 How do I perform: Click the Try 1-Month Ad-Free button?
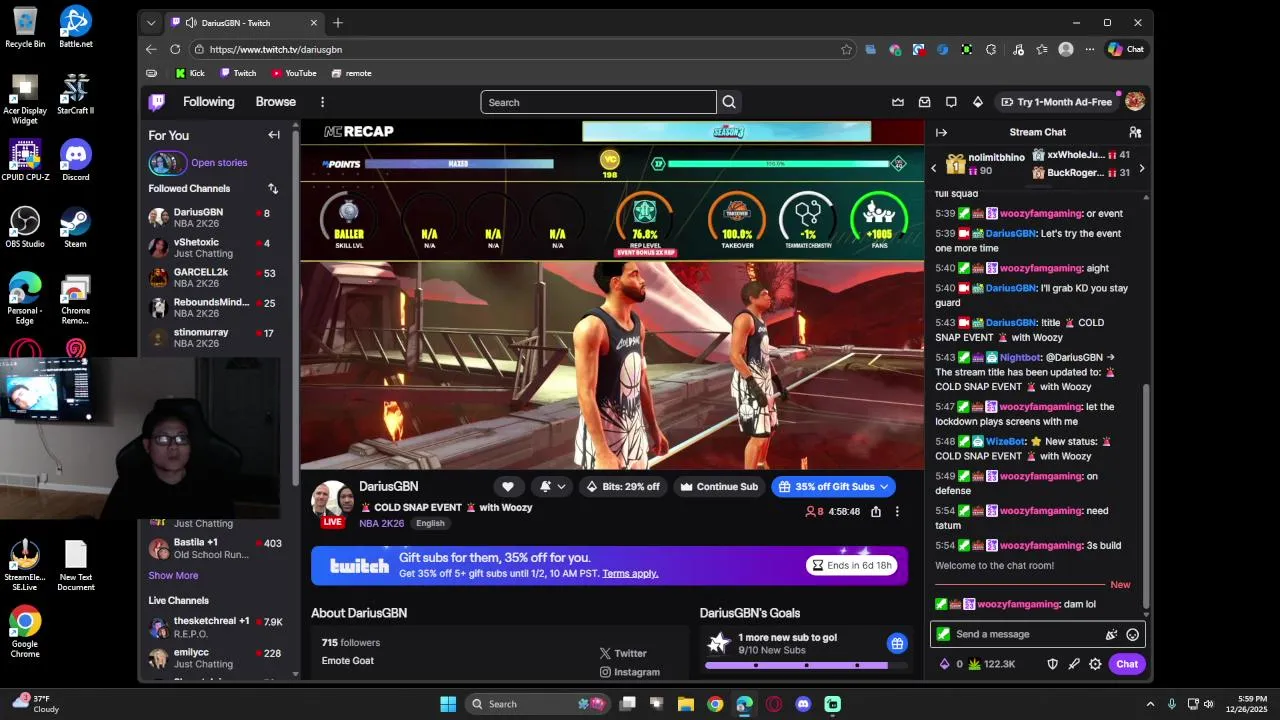(1055, 102)
